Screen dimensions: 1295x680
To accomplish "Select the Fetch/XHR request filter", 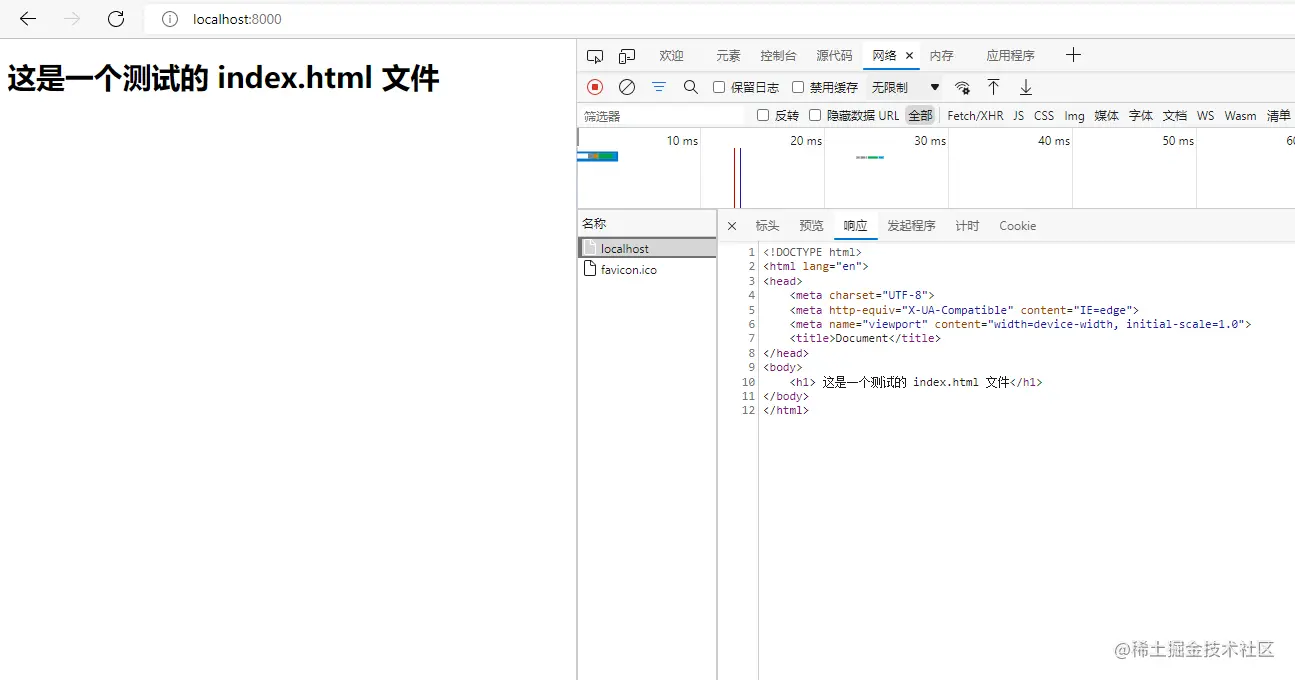I will tap(975, 115).
